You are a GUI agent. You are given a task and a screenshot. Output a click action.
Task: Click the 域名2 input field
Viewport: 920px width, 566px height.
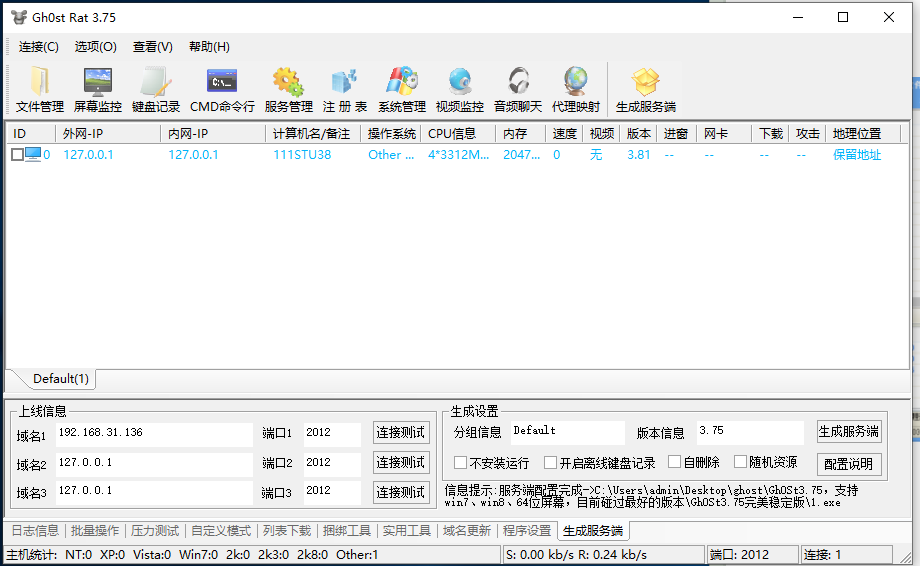(x=154, y=464)
